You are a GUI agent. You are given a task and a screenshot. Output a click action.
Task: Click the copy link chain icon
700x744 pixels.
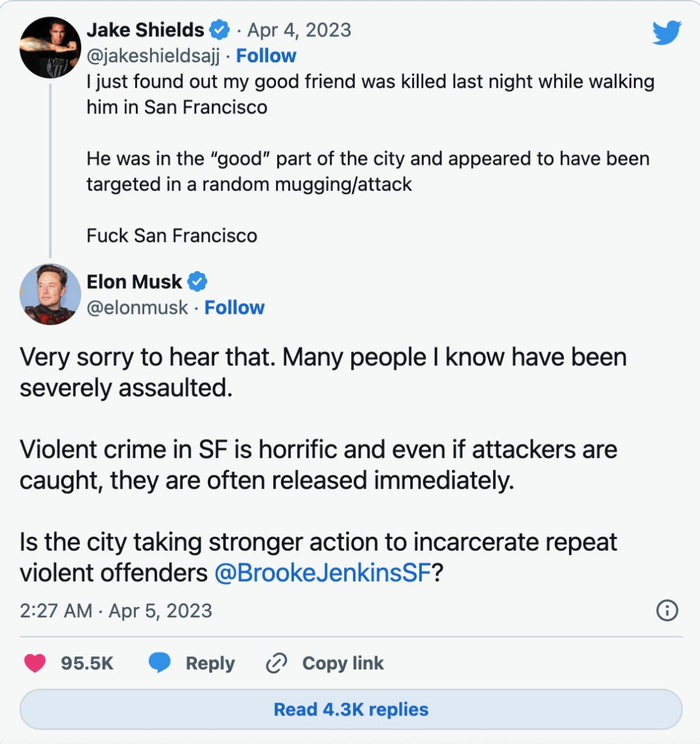(277, 663)
